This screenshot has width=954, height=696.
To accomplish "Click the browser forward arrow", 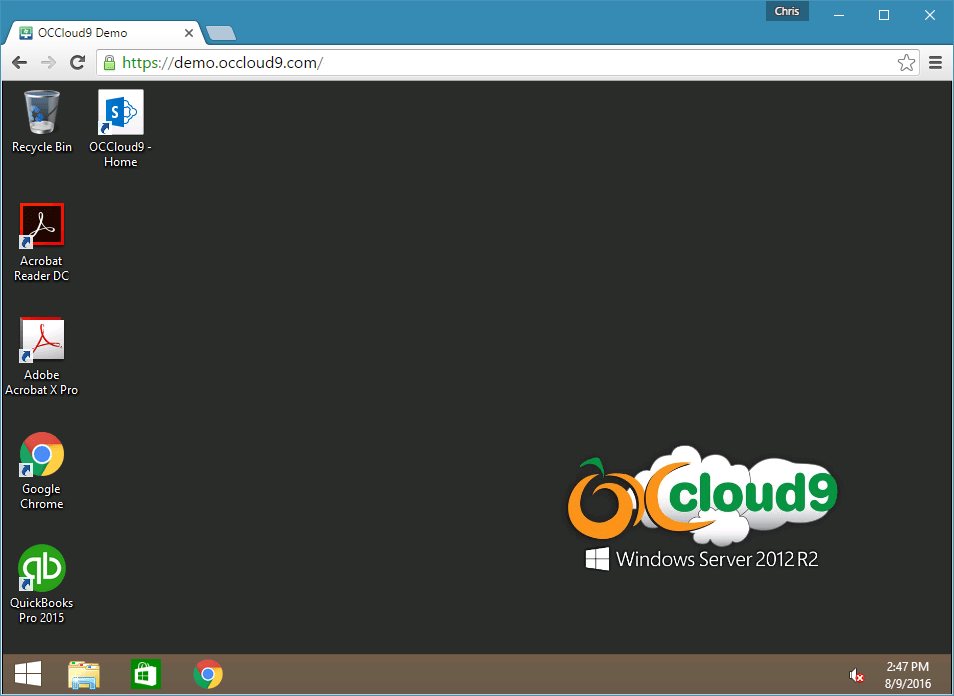I will [x=48, y=62].
